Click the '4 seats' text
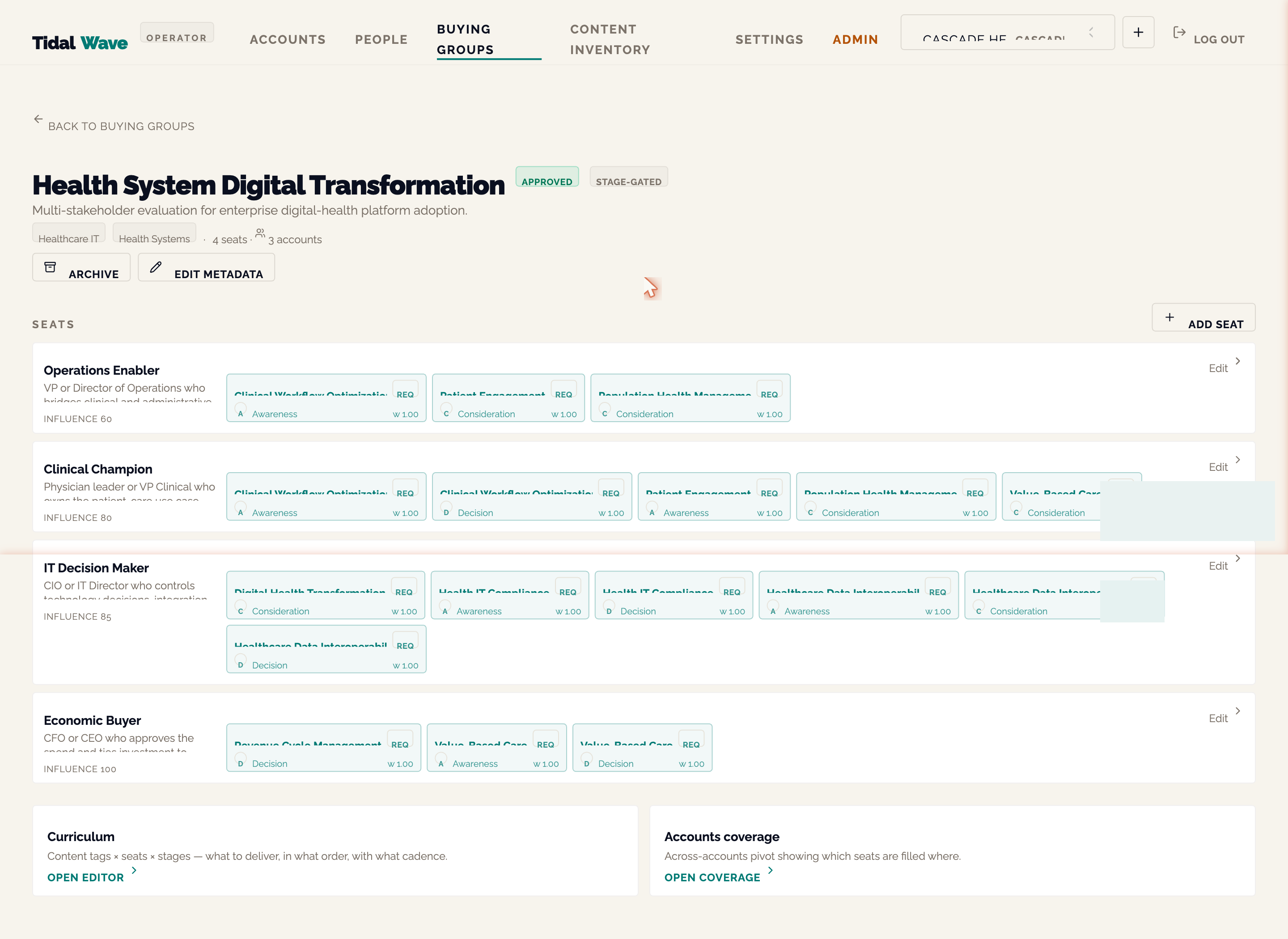Screen dimensions: 1288x939 (x=229, y=239)
